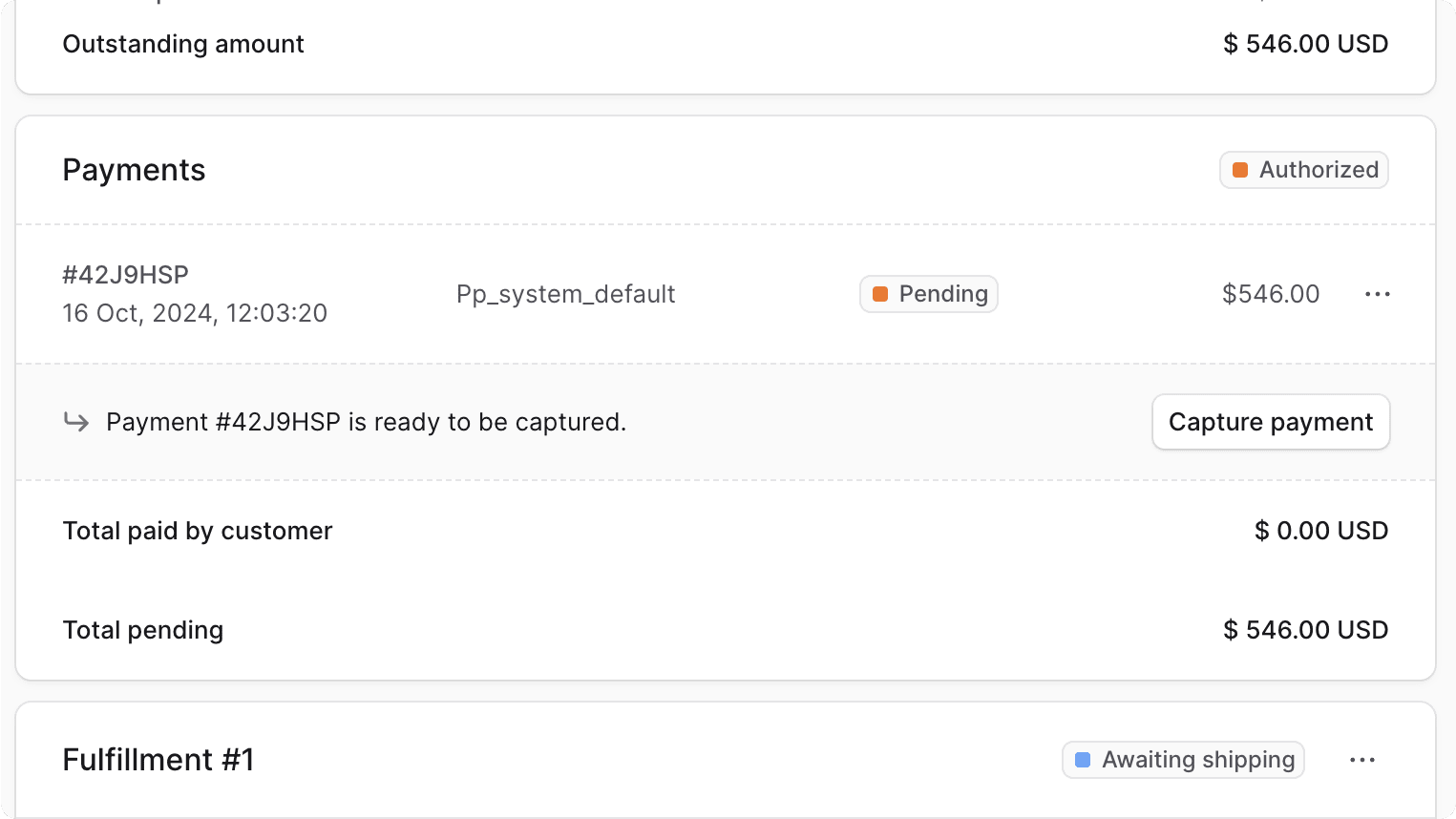This screenshot has height=819, width=1456.
Task: Click the orange dot in the Authorized badge
Action: [1240, 170]
